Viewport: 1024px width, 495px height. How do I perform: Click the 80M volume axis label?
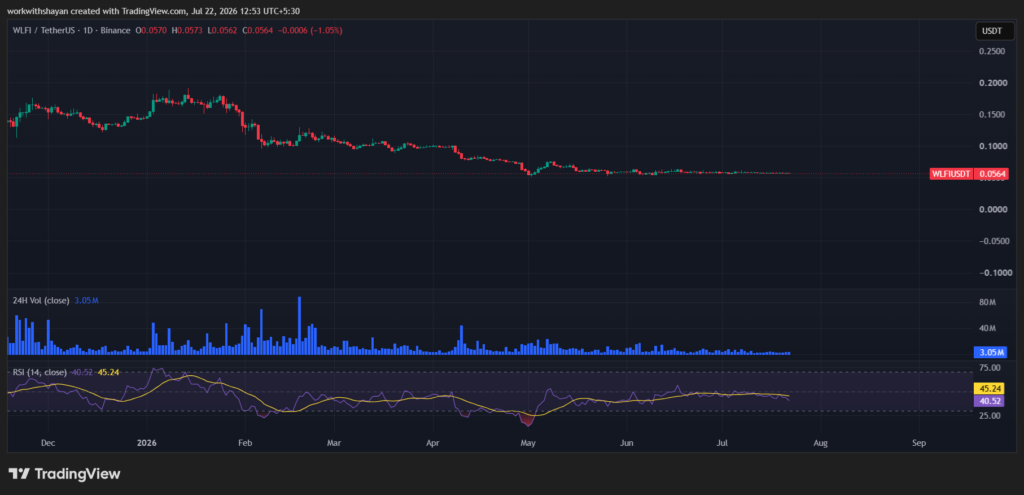pyautogui.click(x=987, y=303)
